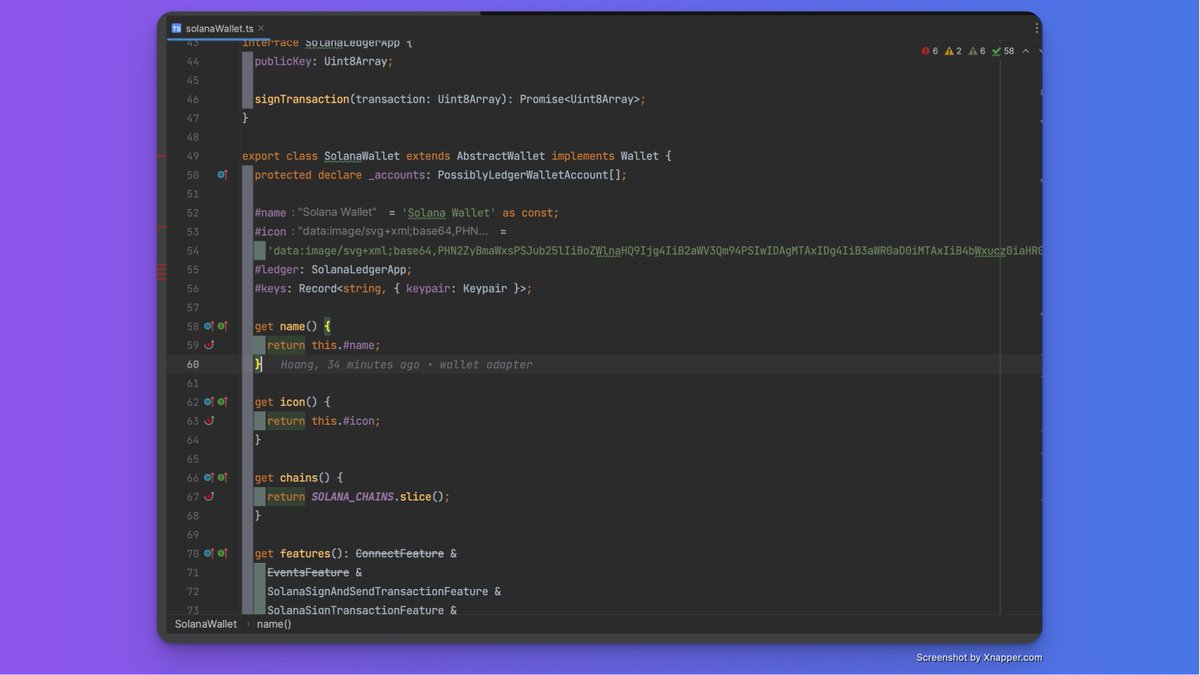
Task: Click recursive call gutter icon on line 59
Action: [208, 345]
